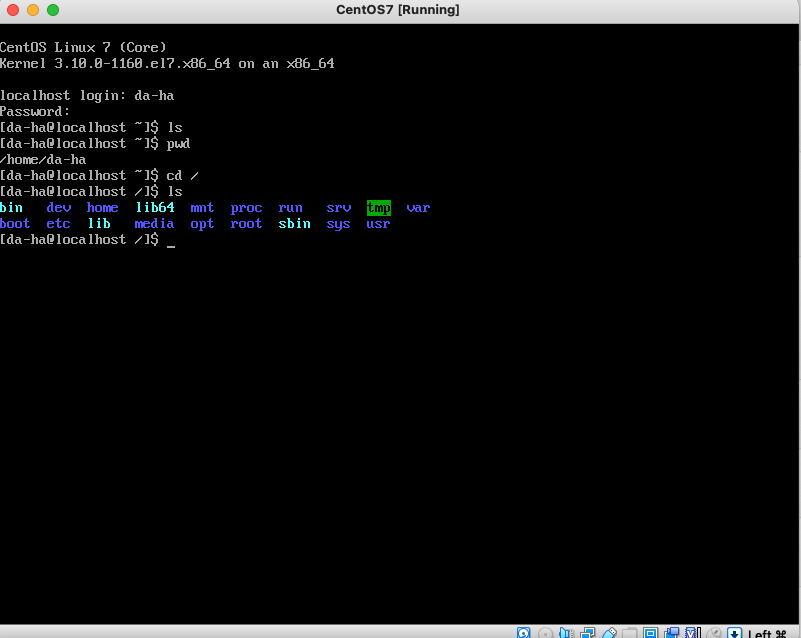Click the 'CentOS Linux 7 (Core)' banner text
Screen dimensions: 801x638
(x=83, y=48)
